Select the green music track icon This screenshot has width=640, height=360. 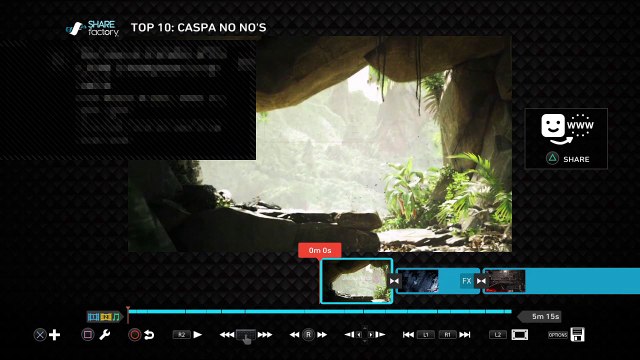pyautogui.click(x=116, y=317)
